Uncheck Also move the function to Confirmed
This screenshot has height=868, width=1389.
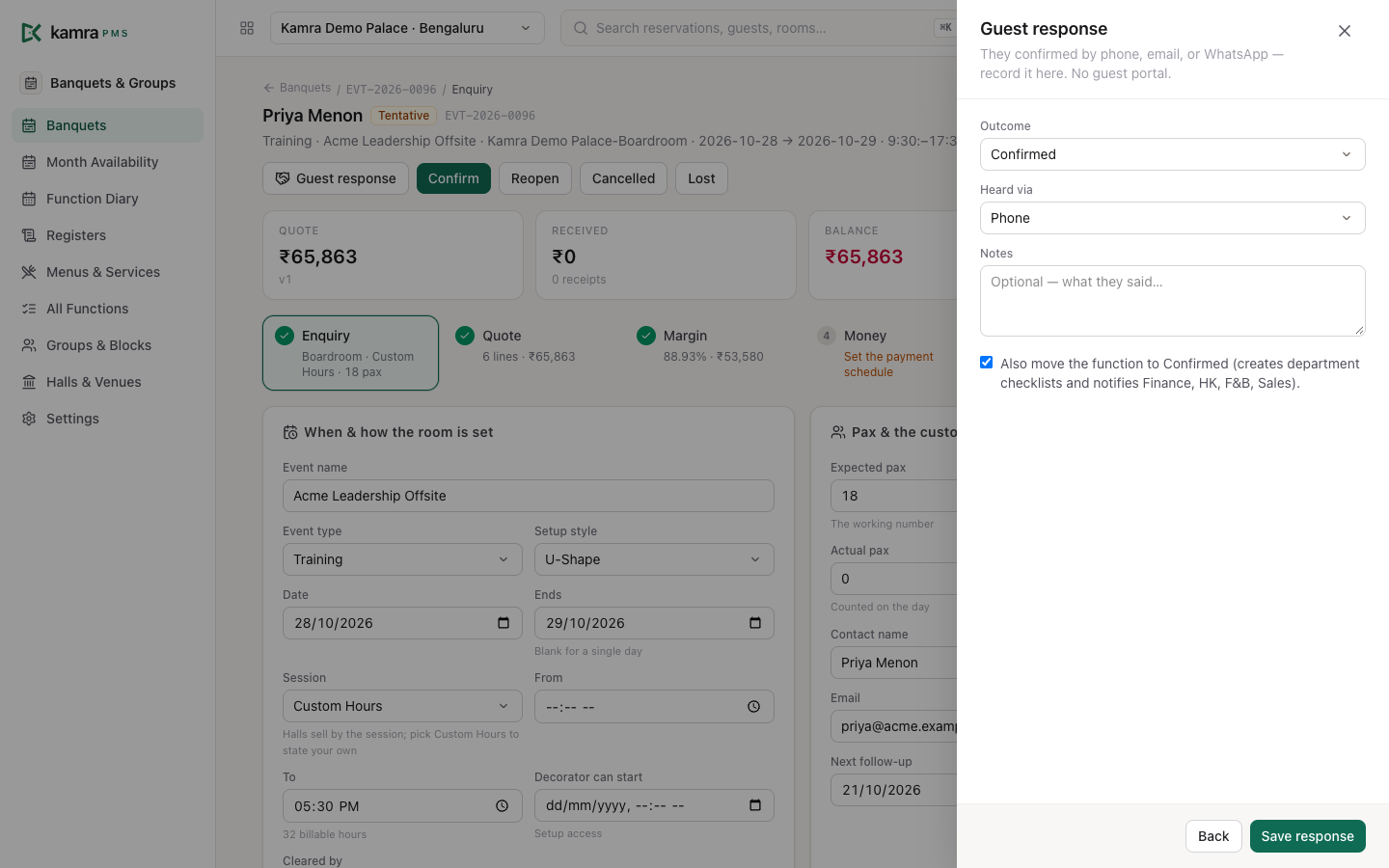pyautogui.click(x=986, y=363)
